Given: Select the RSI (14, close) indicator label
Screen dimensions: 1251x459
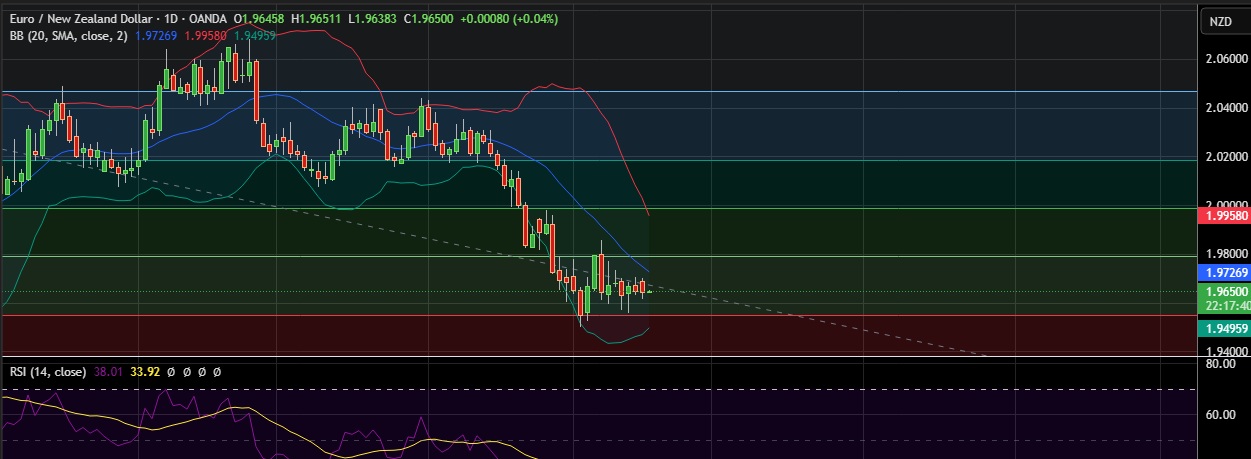Looking at the screenshot, I should (46, 371).
